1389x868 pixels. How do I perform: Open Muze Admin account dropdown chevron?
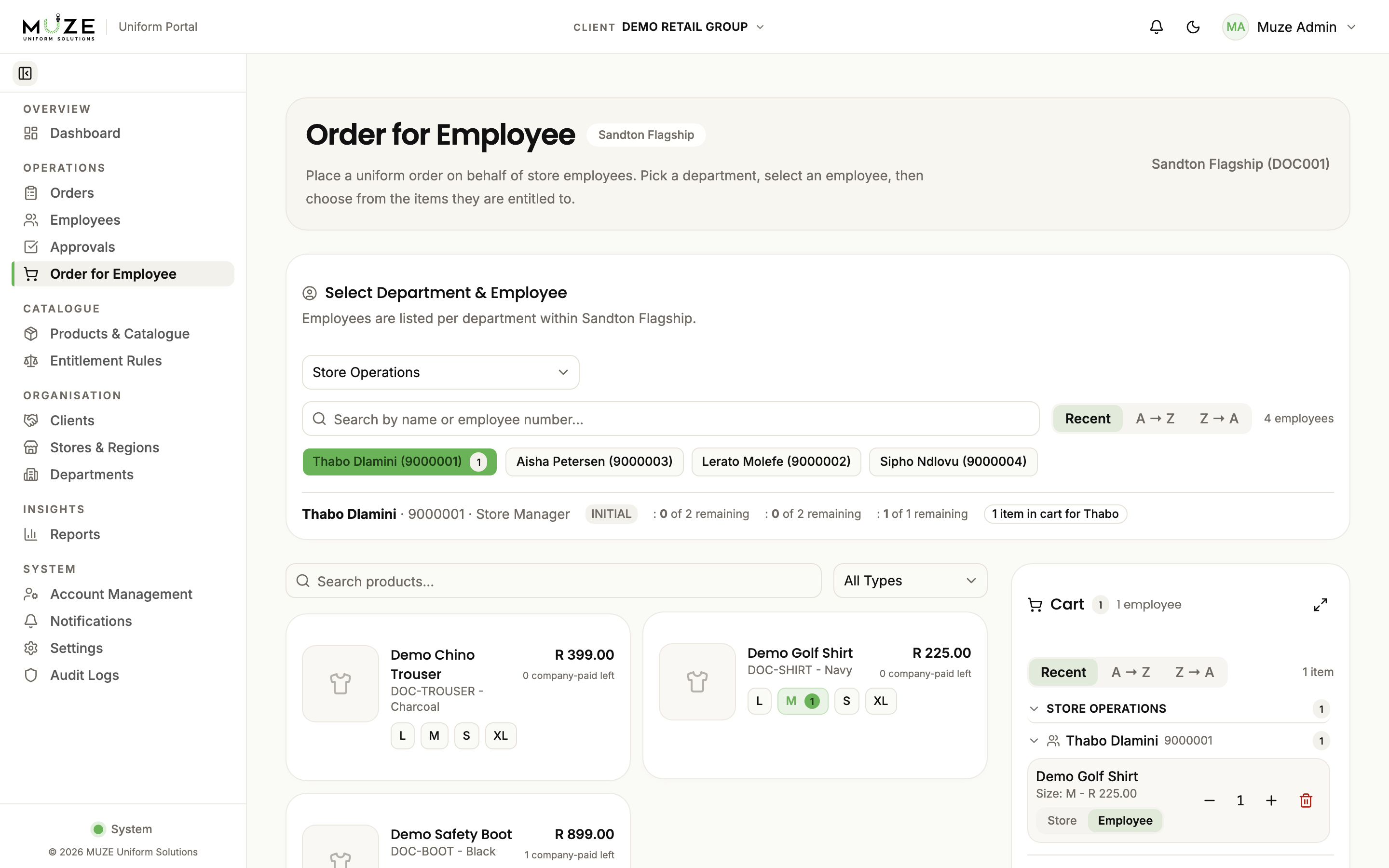click(1351, 27)
